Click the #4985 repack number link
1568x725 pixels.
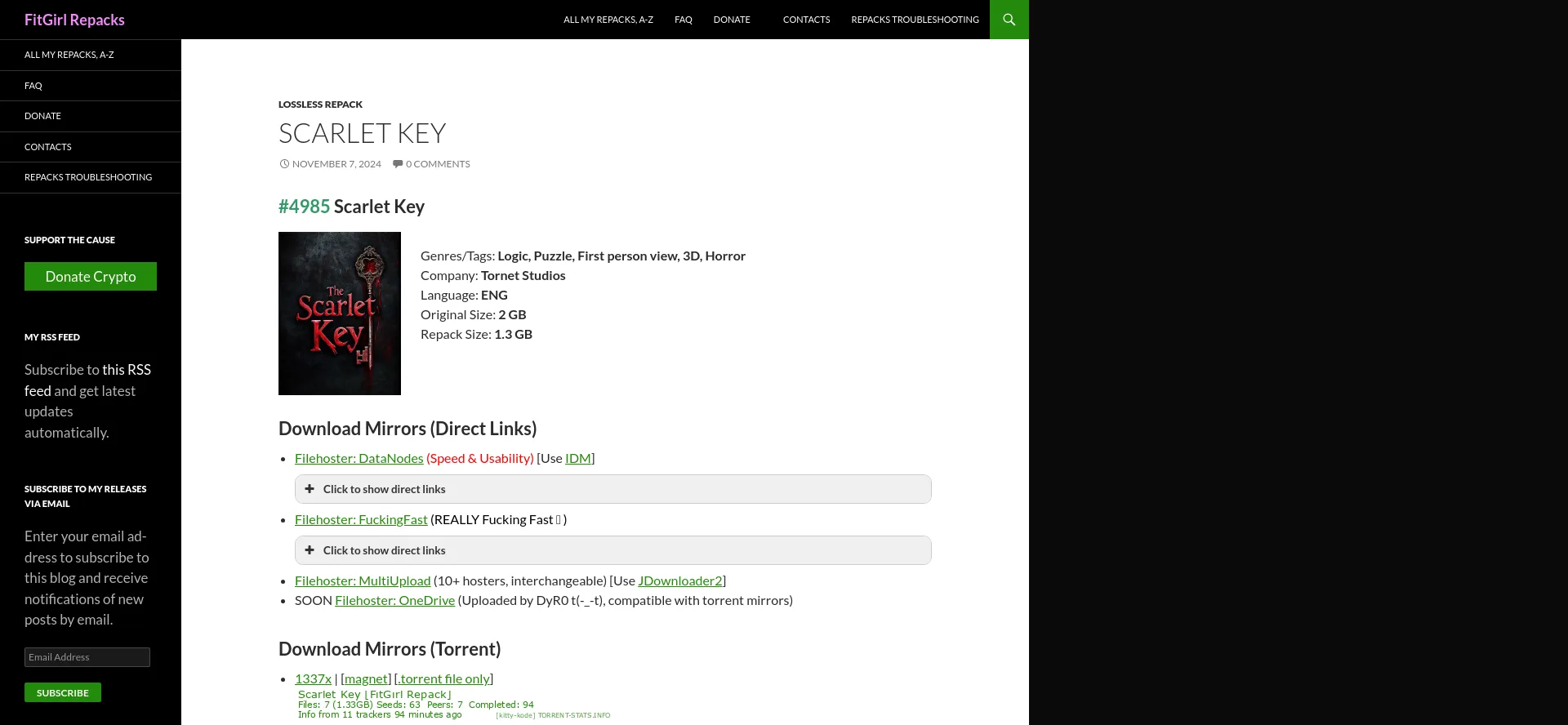304,207
